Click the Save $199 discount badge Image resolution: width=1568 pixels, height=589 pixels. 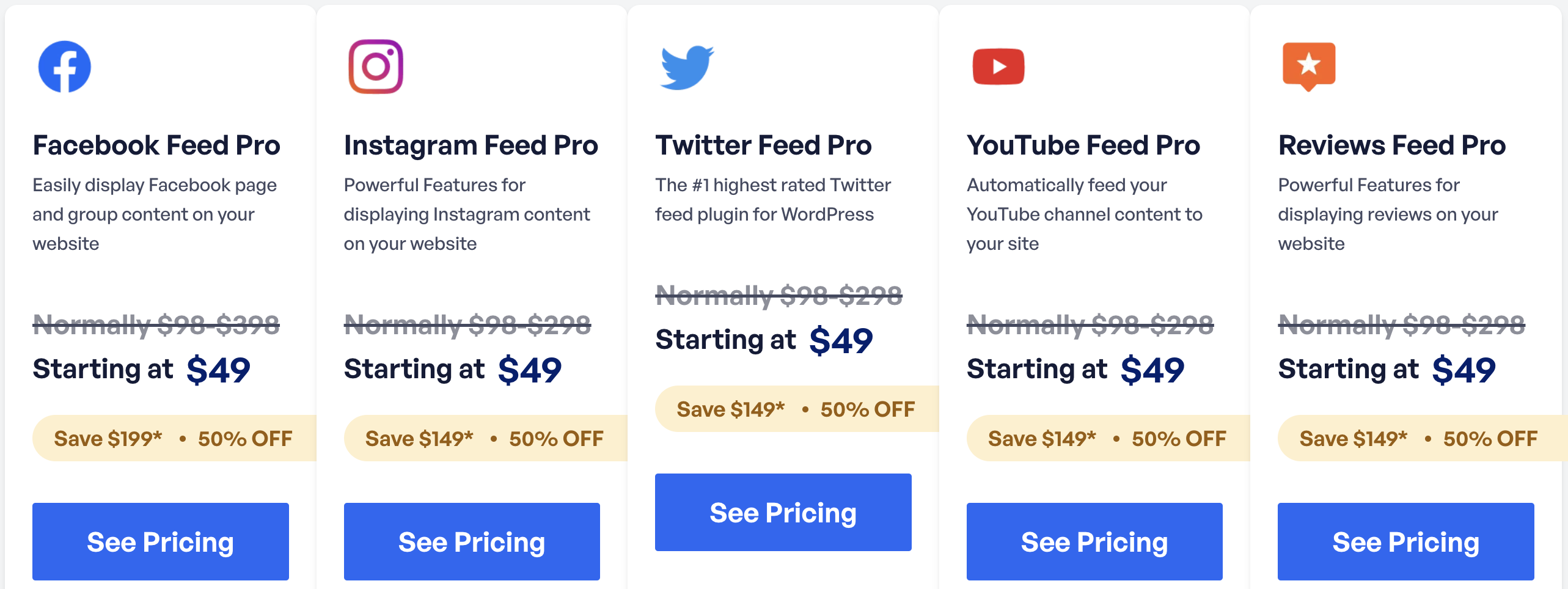click(174, 438)
